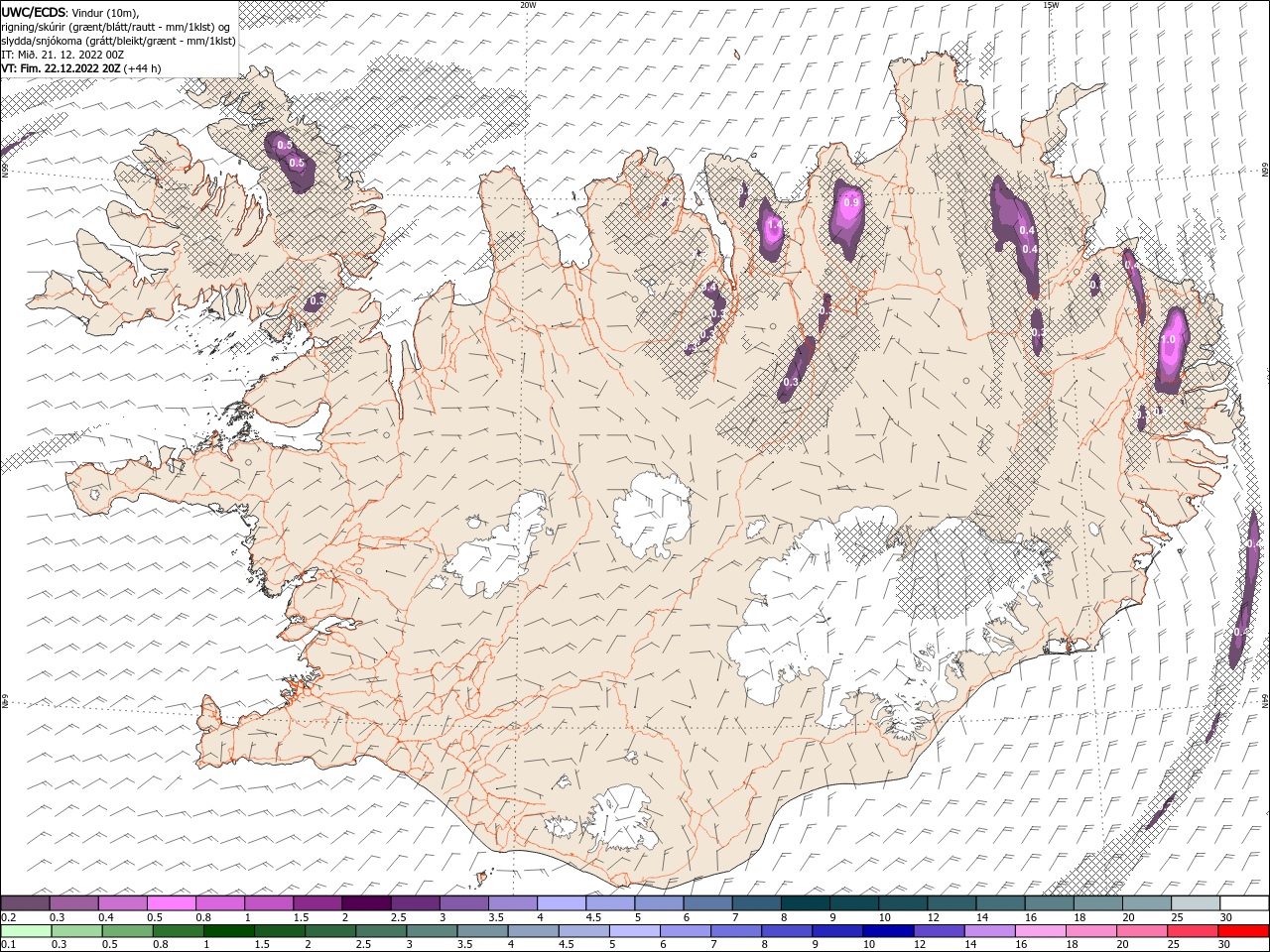Click the "0.2" label in the legend
Screen dimensions: 1270x952
[x=8, y=916]
